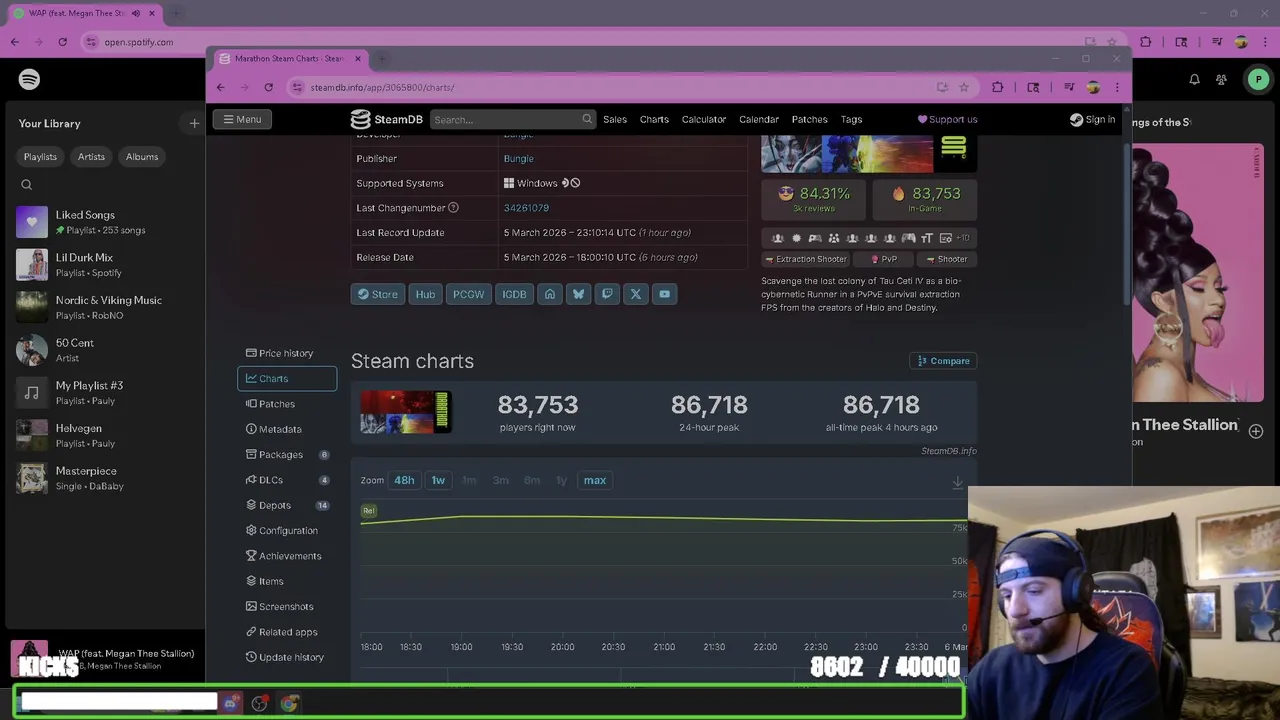Click the X (Twitter) icon button
This screenshot has height=720, width=1280.
pos(636,294)
